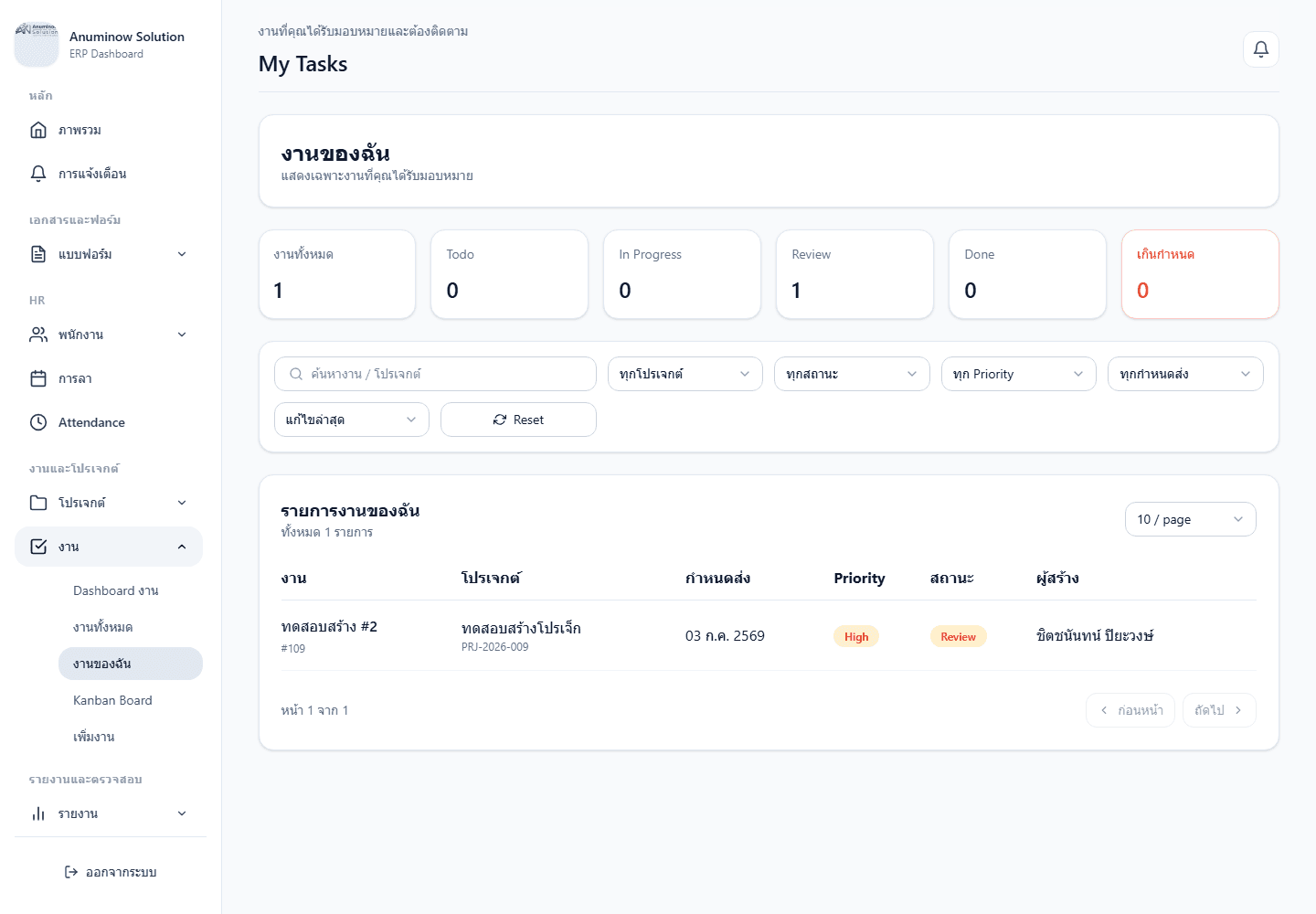Open งานทั้งหมด submenu item

tap(131, 627)
